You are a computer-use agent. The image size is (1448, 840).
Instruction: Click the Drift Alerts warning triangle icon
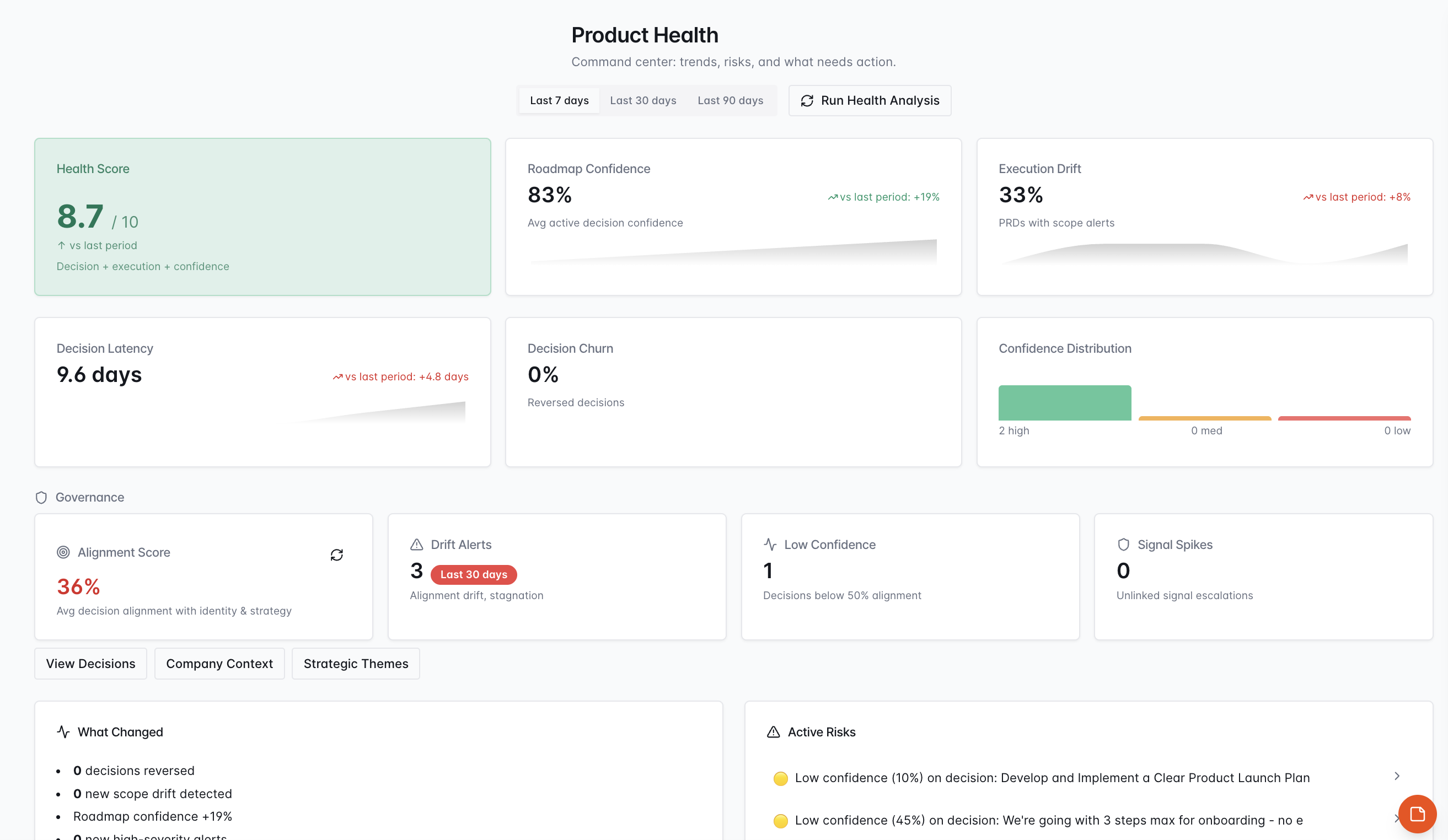point(416,545)
